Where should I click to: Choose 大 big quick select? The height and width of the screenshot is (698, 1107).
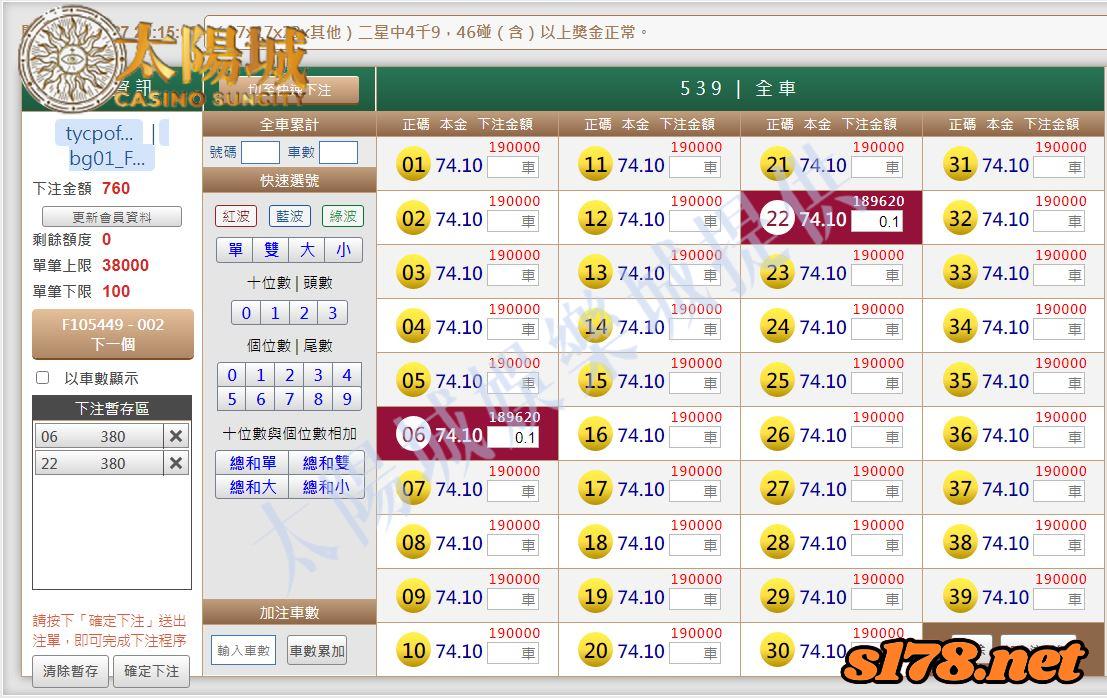click(x=307, y=250)
